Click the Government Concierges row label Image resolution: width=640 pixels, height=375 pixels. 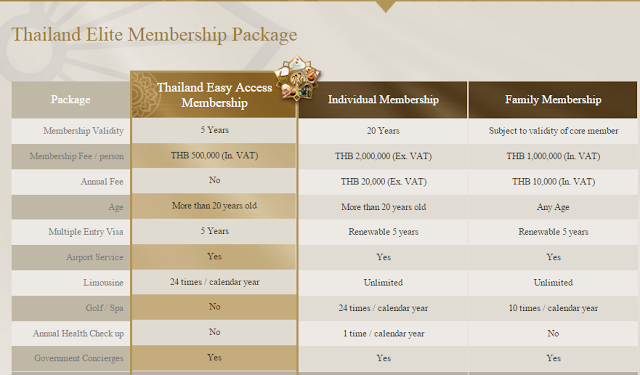[x=79, y=358]
